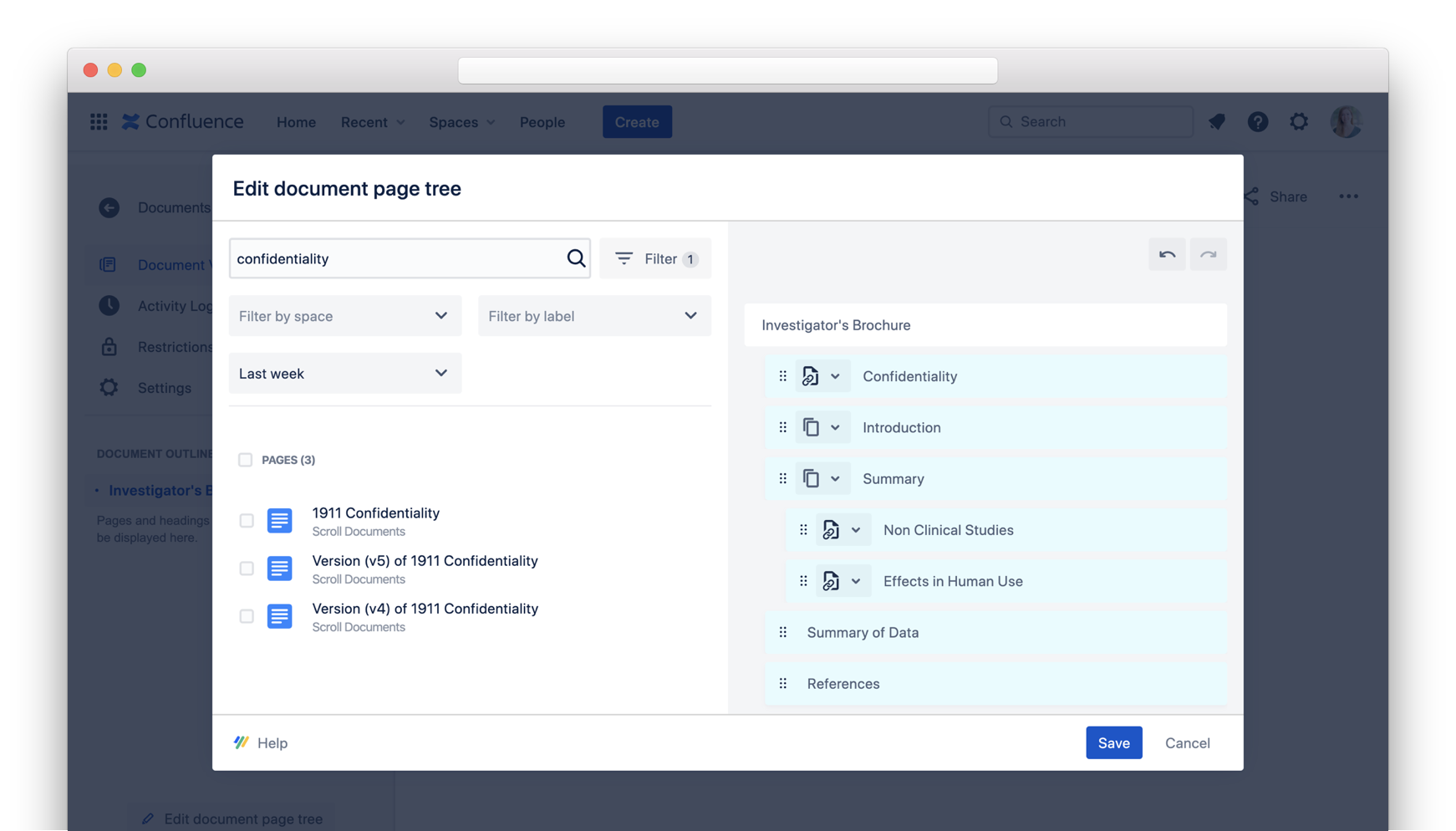Click the search magnifier icon beside confidentiality
The height and width of the screenshot is (831, 1456).
coord(576,258)
